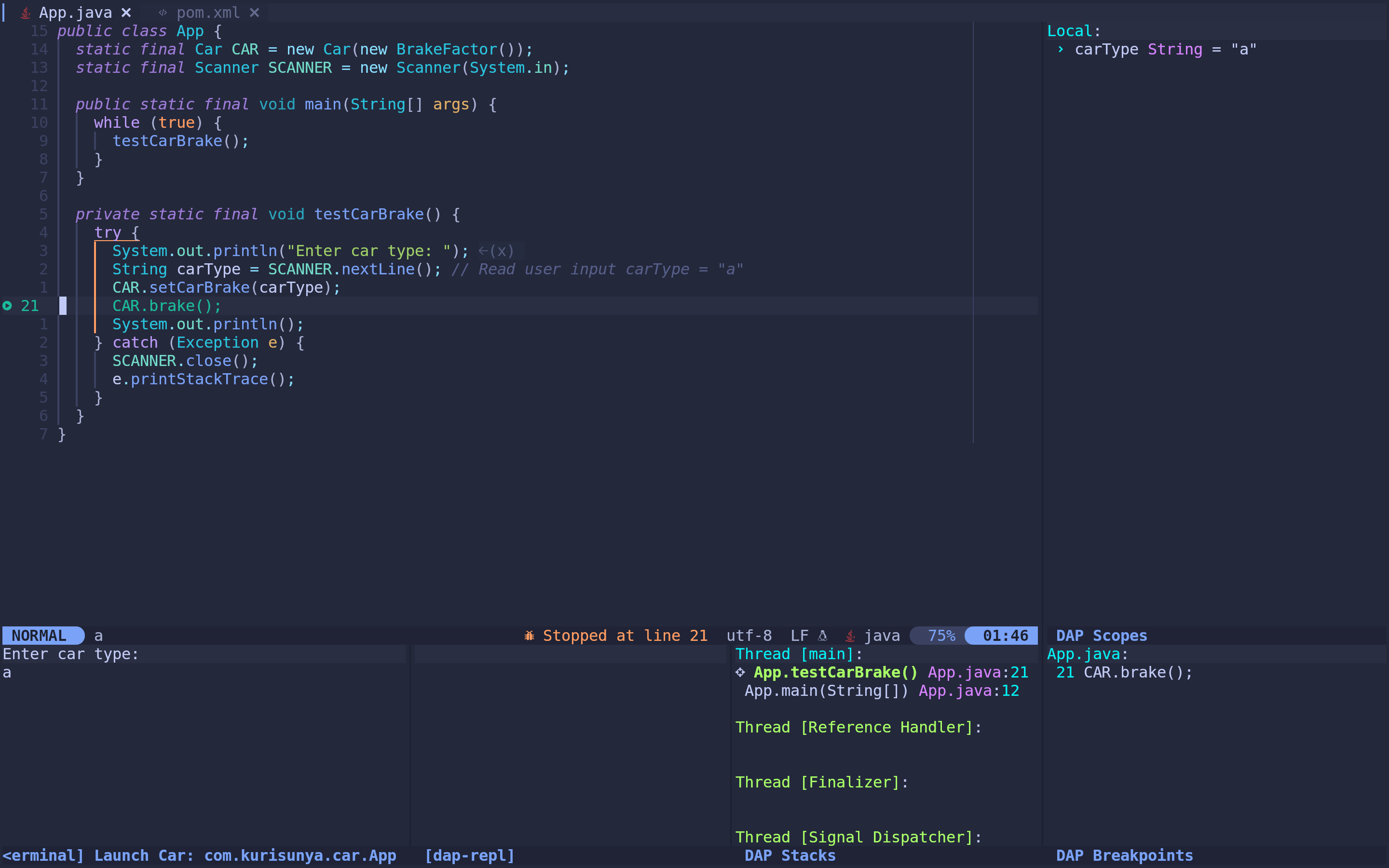Click 'public class App' declaration
The image size is (1389, 868).
(131, 31)
